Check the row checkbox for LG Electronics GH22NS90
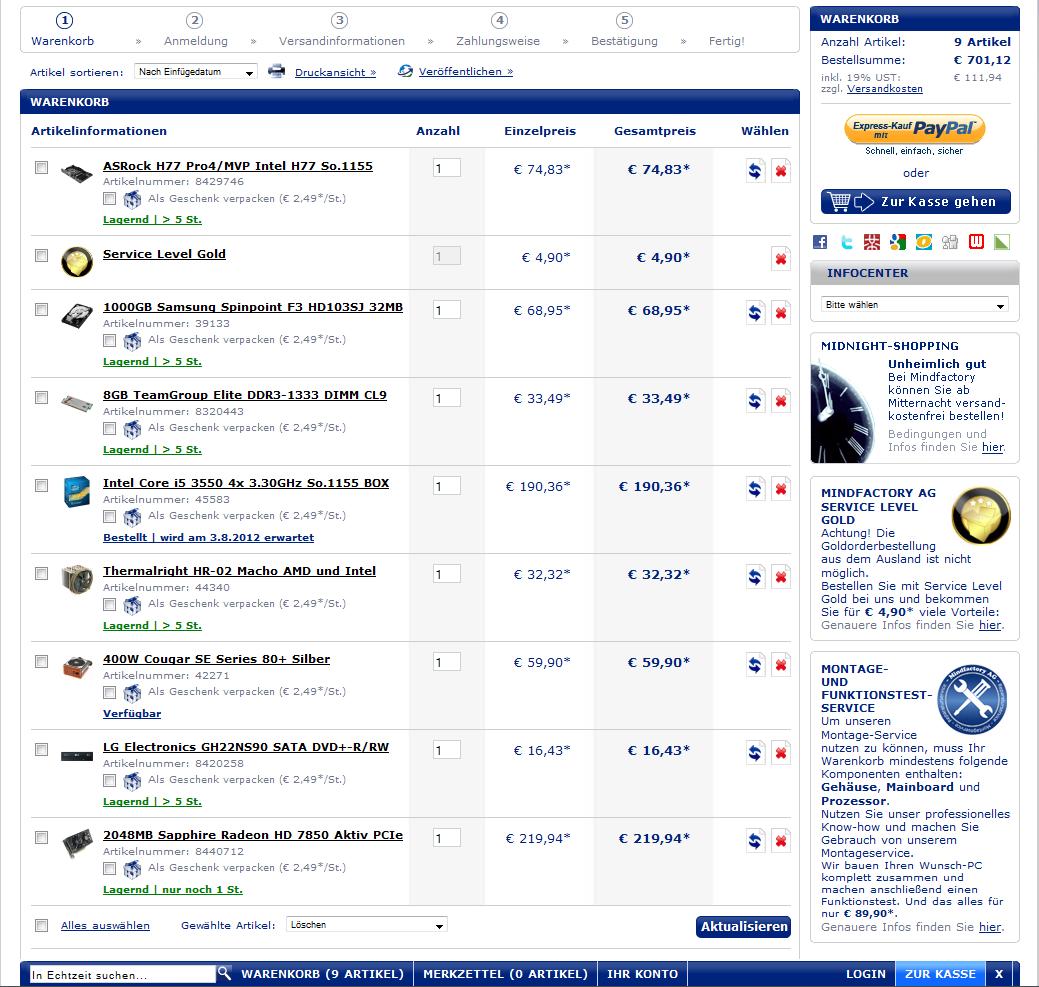The image size is (1039, 987). (x=42, y=749)
